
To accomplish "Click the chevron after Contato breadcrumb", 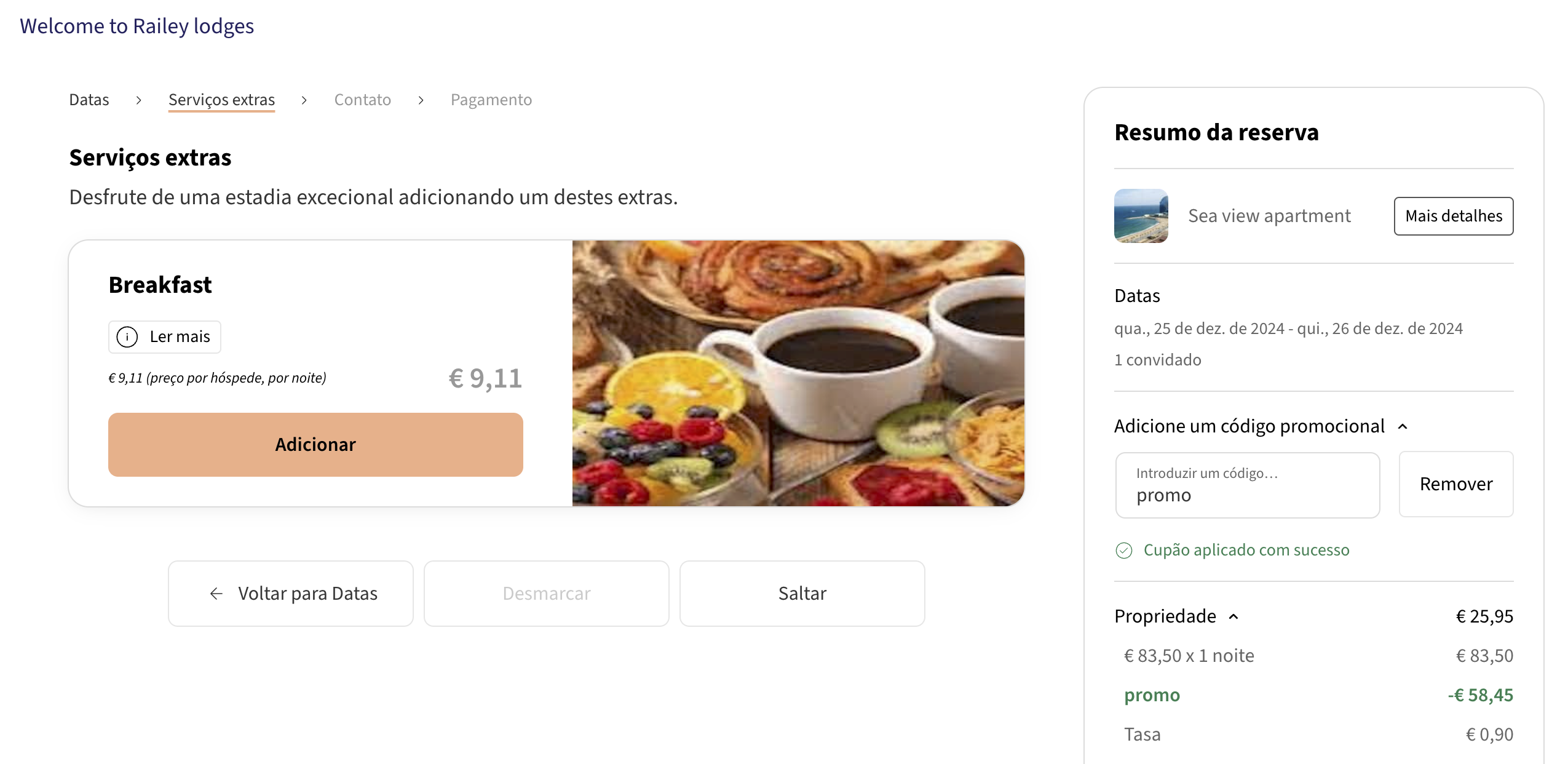I will tap(421, 100).
